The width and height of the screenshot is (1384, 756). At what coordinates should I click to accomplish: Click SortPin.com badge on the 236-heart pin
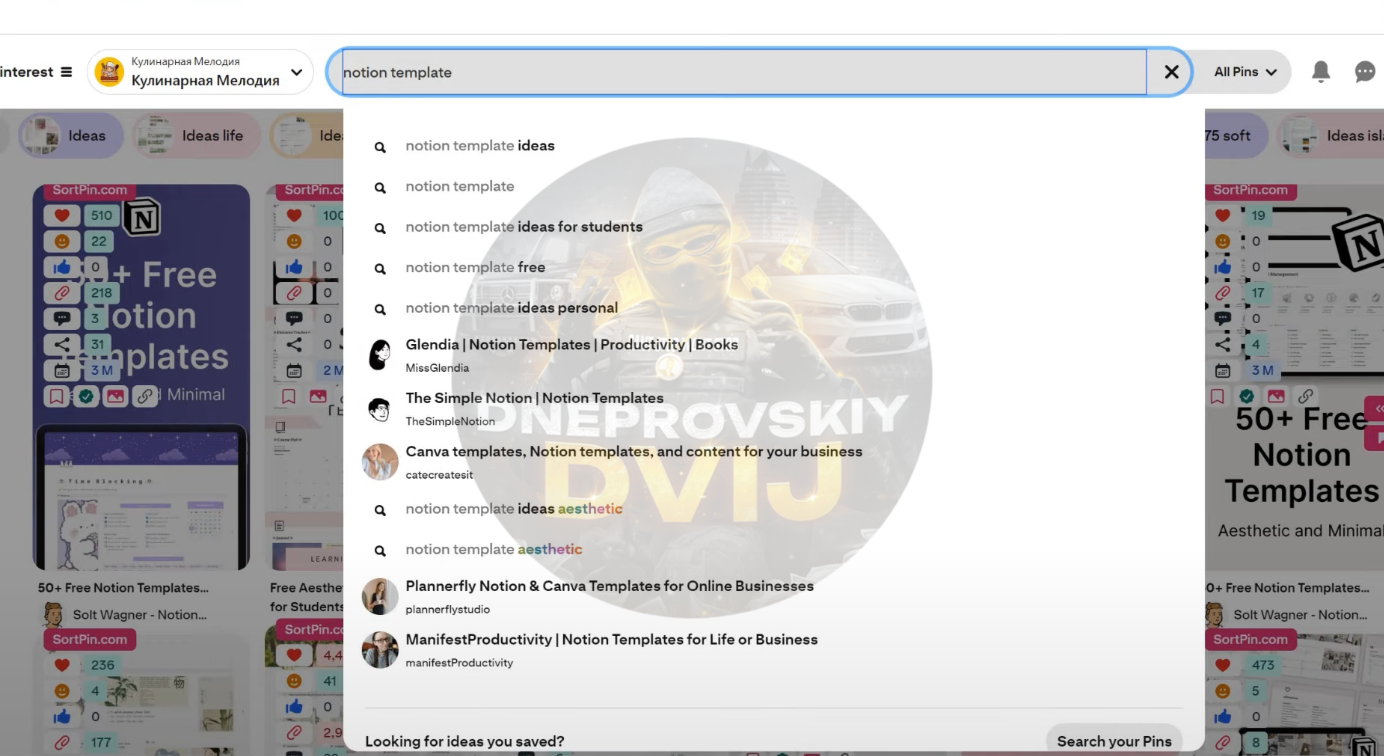pos(90,640)
